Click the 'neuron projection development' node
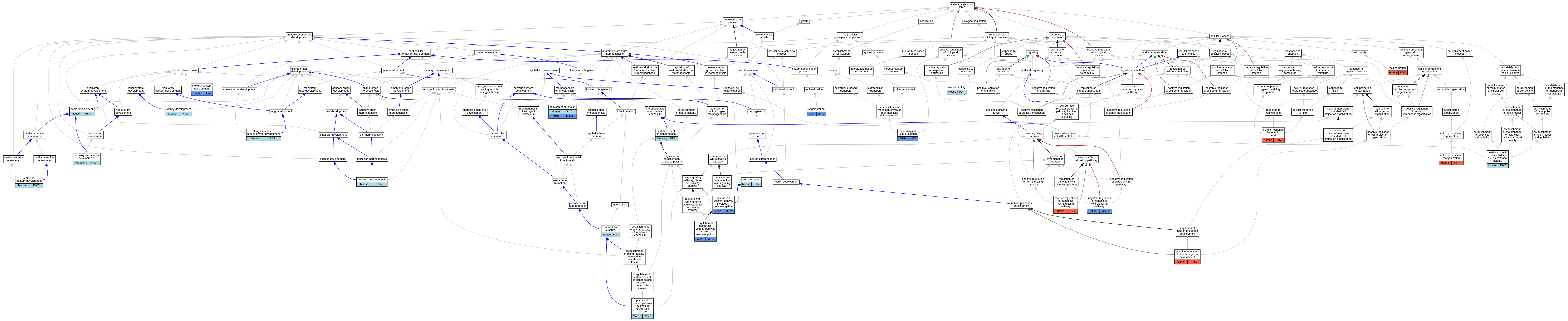 coord(1021,205)
